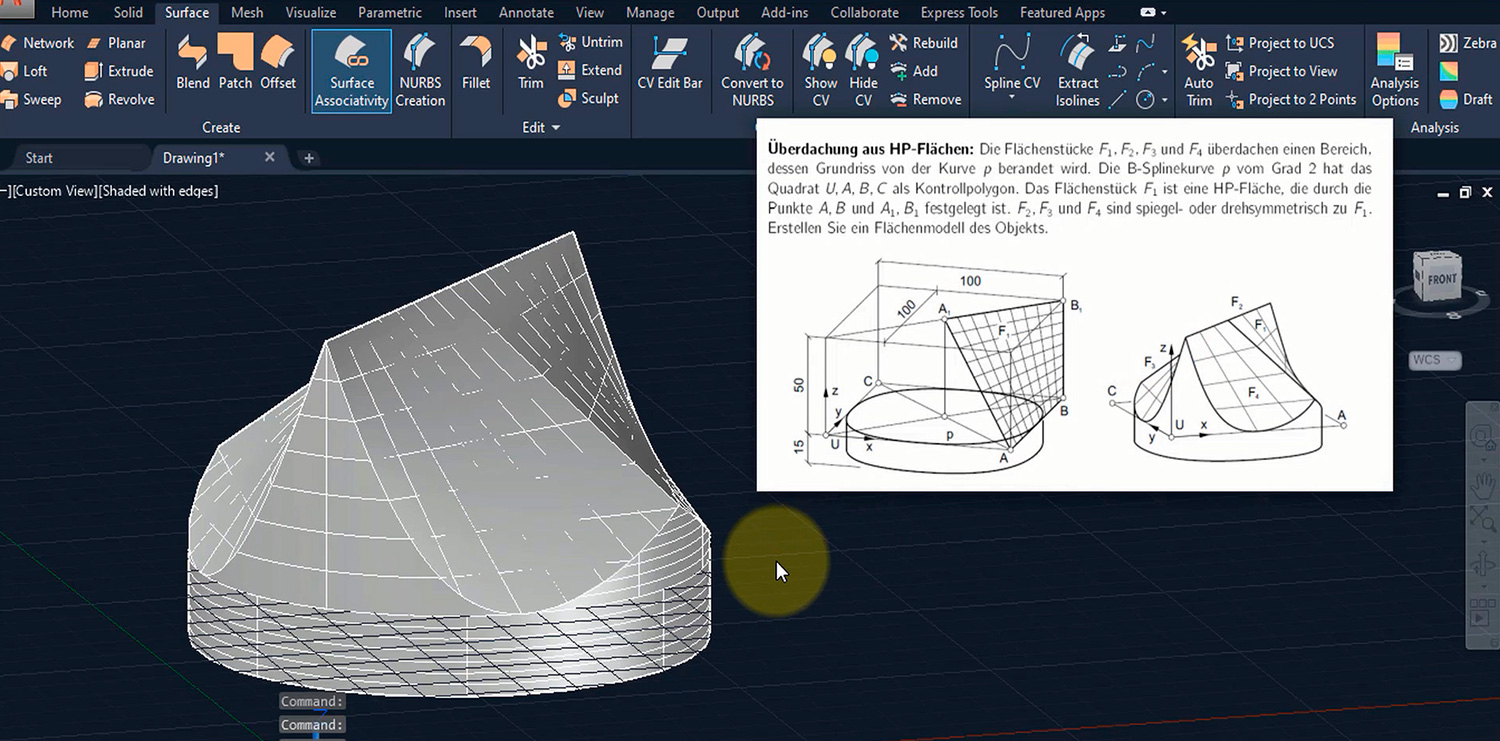This screenshot has height=741, width=1500.
Task: Open the CV Edit Bar tool
Action: (x=670, y=62)
